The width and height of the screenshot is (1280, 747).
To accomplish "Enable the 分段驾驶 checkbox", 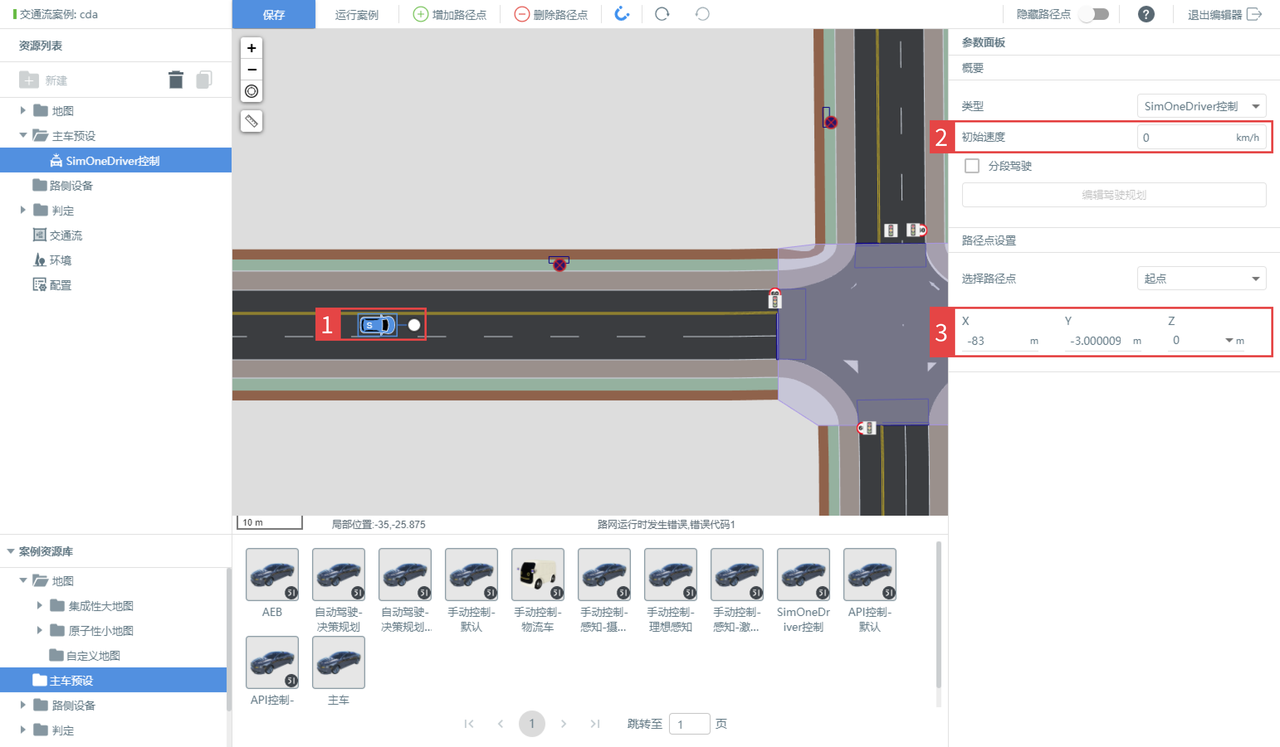I will (x=971, y=166).
